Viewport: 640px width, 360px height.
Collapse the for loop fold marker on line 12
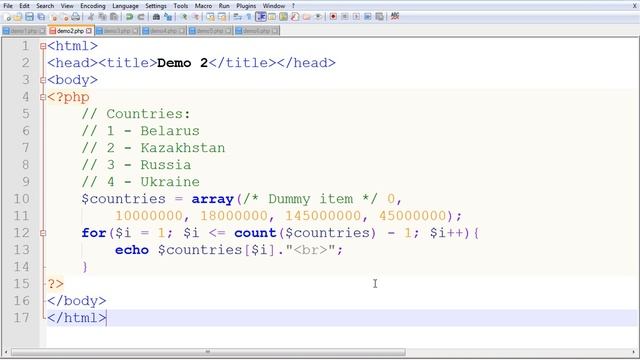coord(43,233)
